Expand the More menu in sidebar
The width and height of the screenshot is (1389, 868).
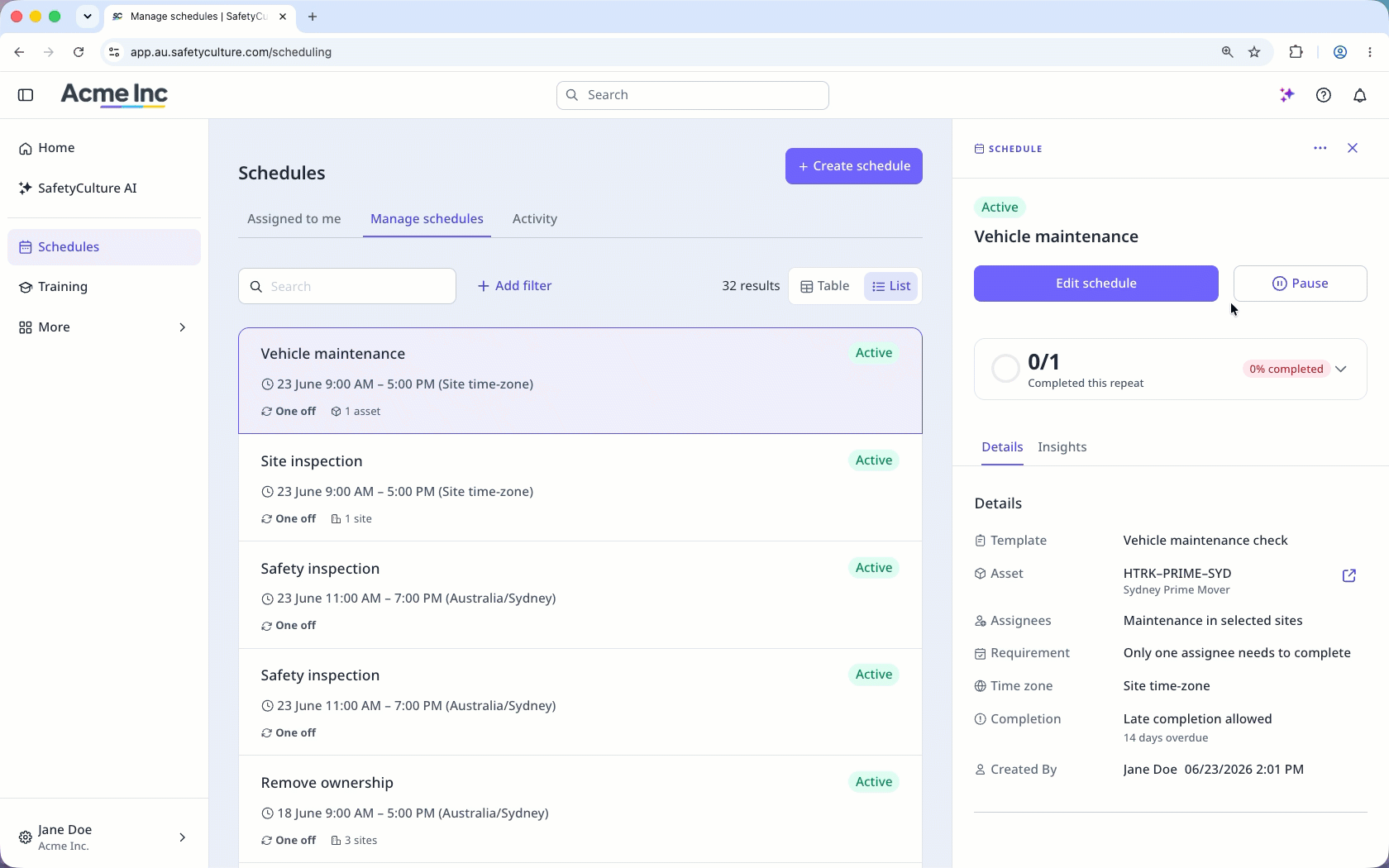(104, 327)
